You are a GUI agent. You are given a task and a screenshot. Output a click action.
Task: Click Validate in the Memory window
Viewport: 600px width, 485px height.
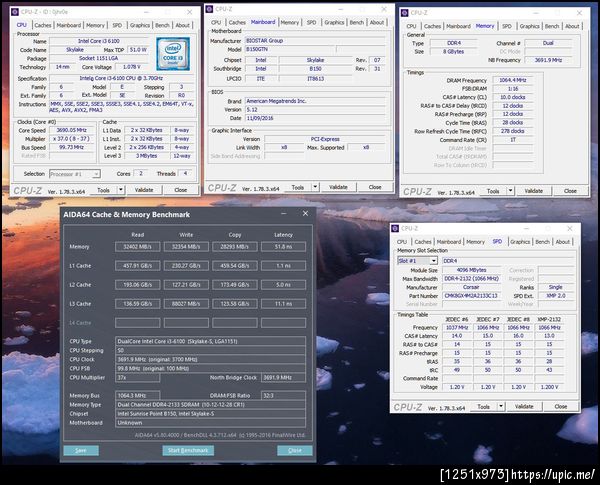(x=533, y=191)
